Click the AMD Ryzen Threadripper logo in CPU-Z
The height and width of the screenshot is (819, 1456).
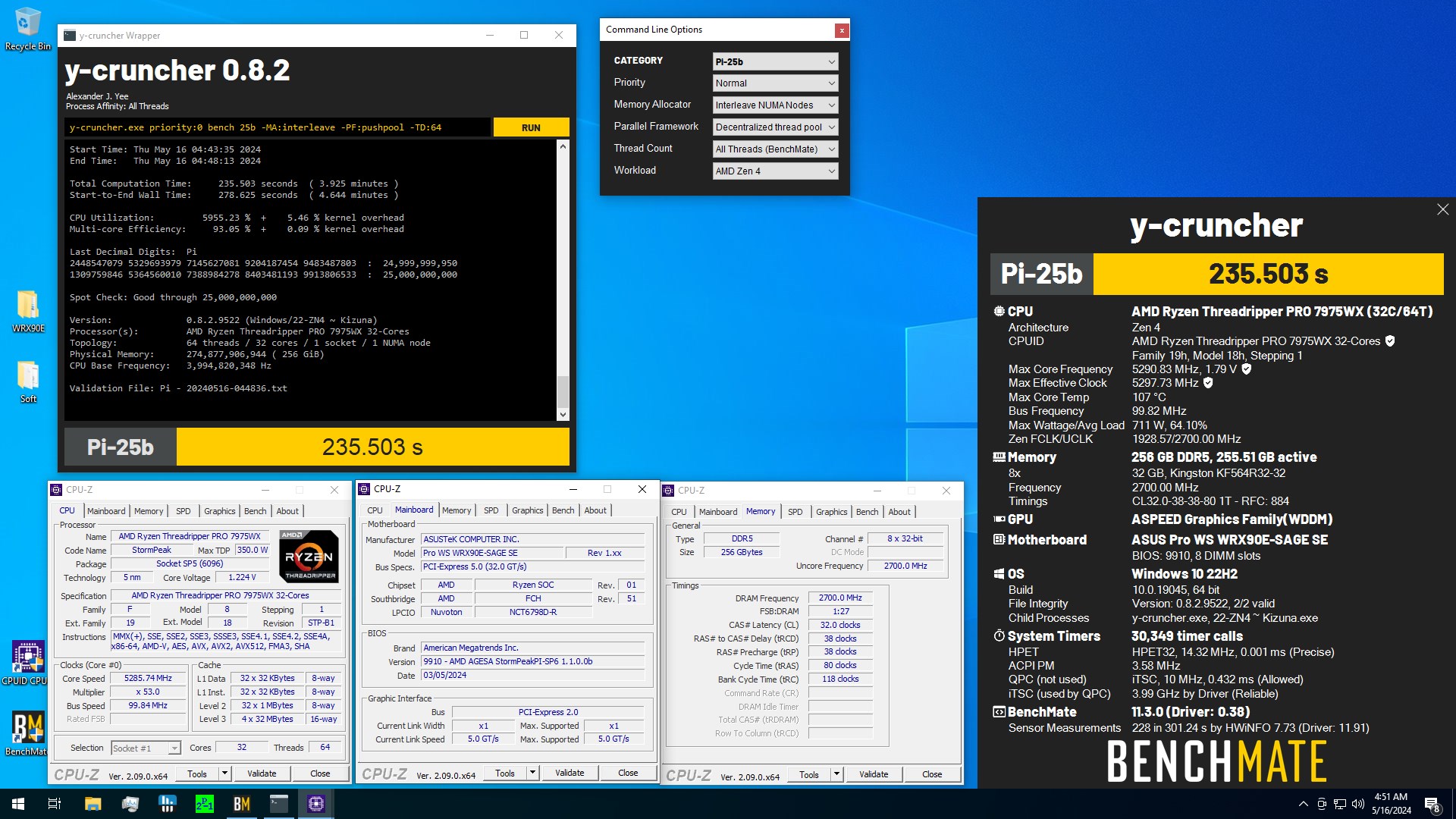309,556
